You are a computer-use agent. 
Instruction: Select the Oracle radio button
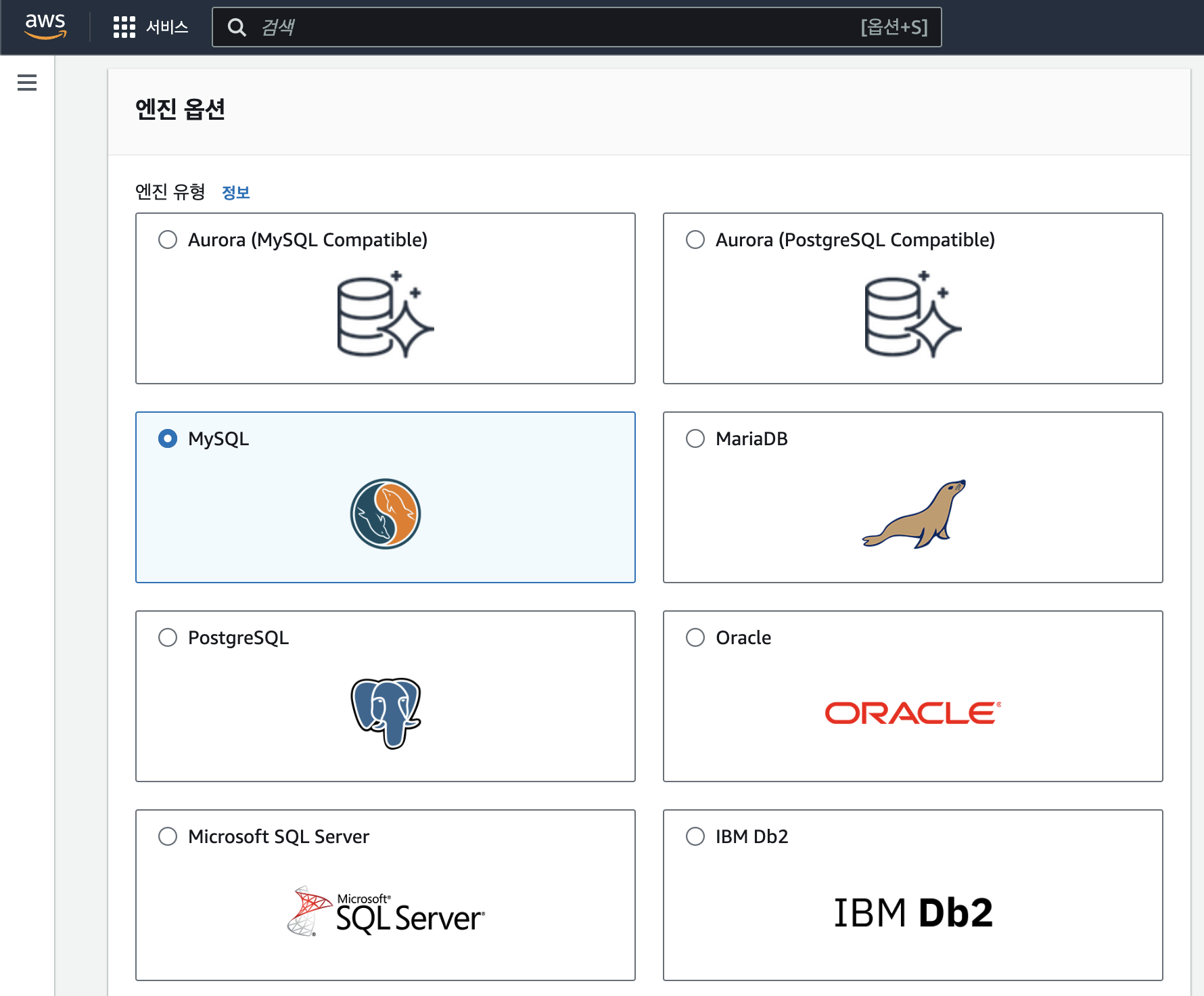(695, 637)
